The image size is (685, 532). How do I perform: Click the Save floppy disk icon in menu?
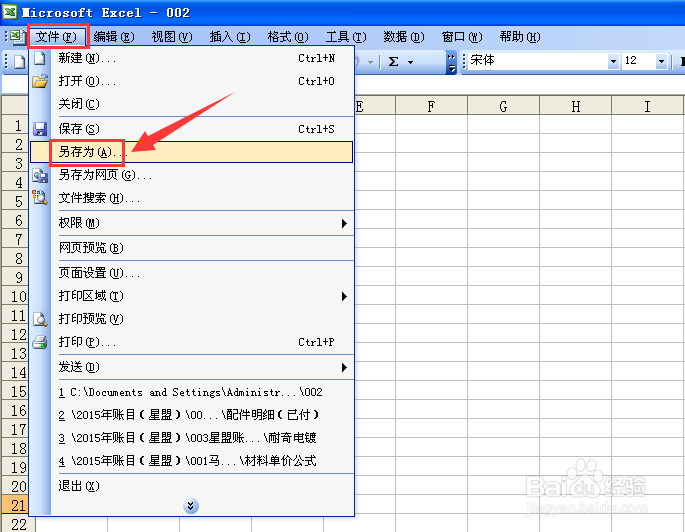(40, 129)
